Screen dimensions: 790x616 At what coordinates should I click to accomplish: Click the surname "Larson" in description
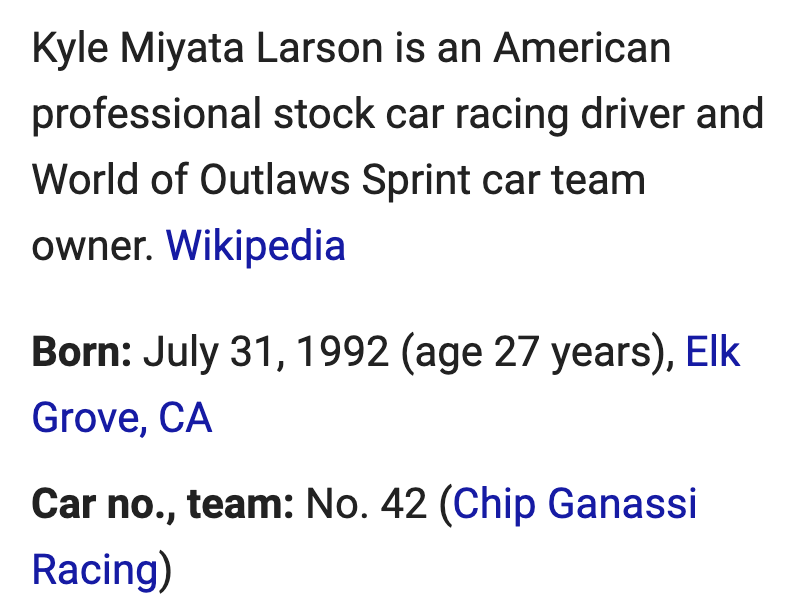pyautogui.click(x=319, y=48)
